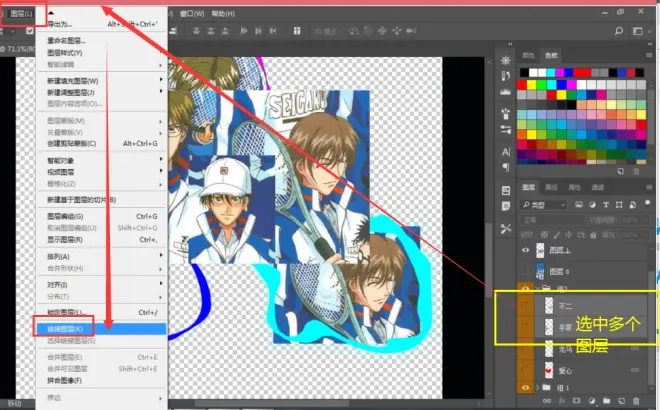Viewport: 660px width, 410px height.
Task: Expand 对齐(I) submenu
Action: pyautogui.click(x=101, y=285)
